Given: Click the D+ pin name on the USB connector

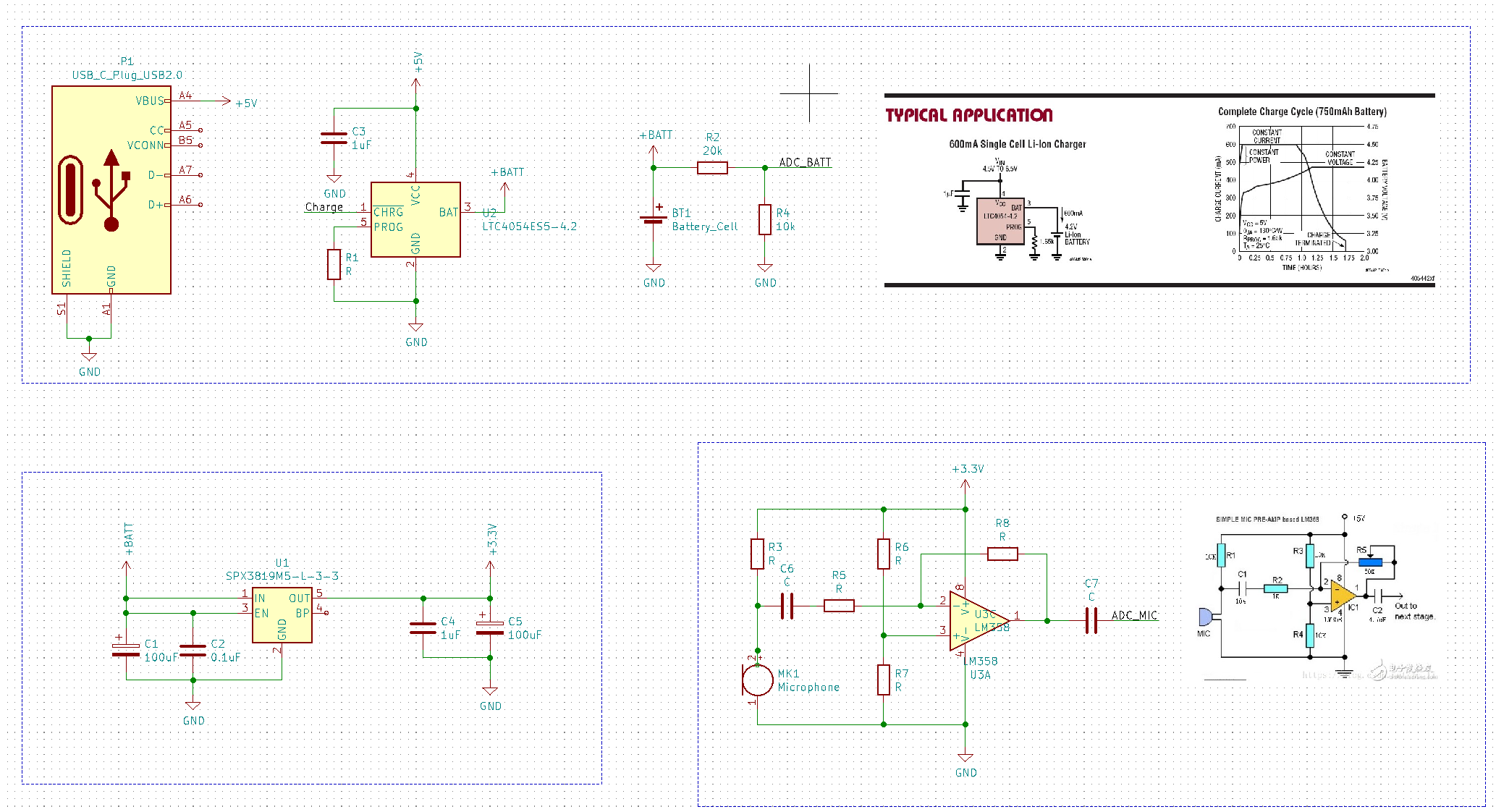Looking at the screenshot, I should click(x=156, y=205).
